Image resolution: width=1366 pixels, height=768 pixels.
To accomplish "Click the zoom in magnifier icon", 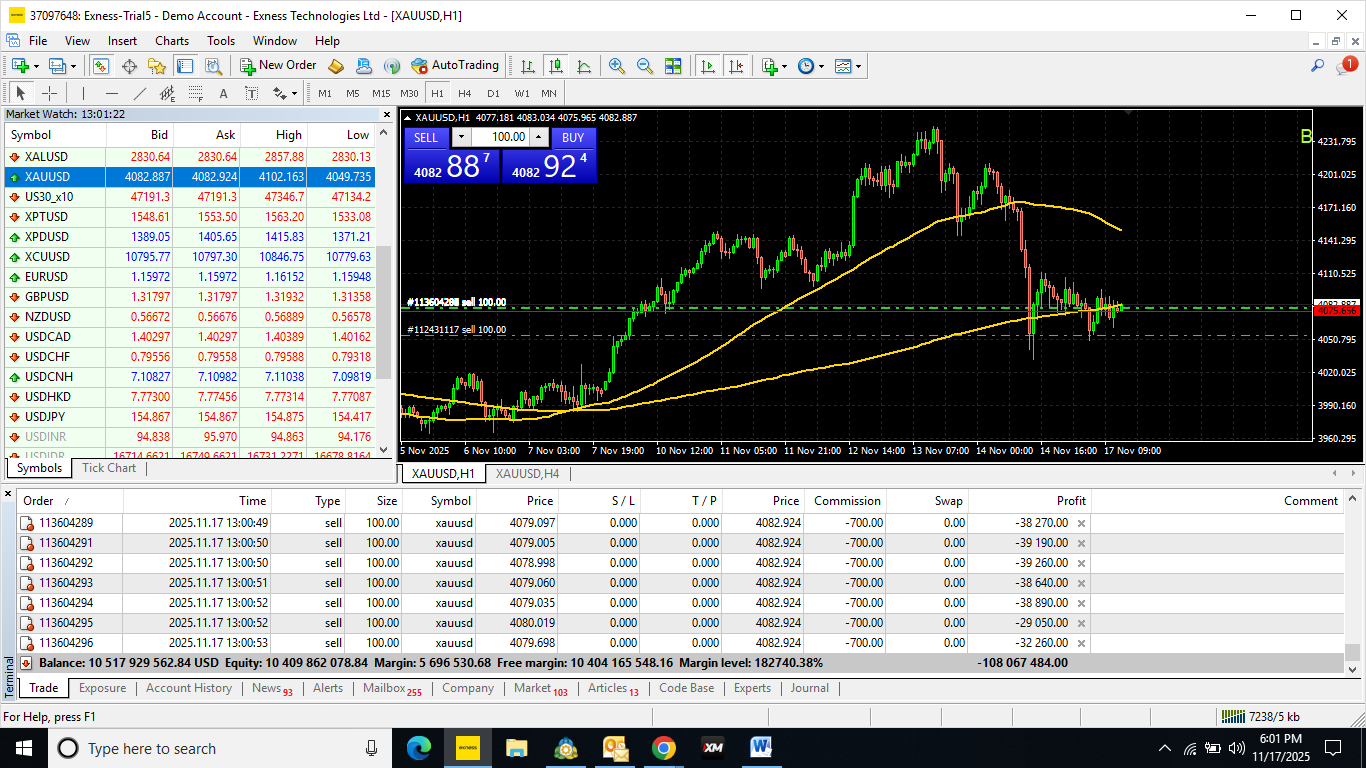I will coord(617,66).
